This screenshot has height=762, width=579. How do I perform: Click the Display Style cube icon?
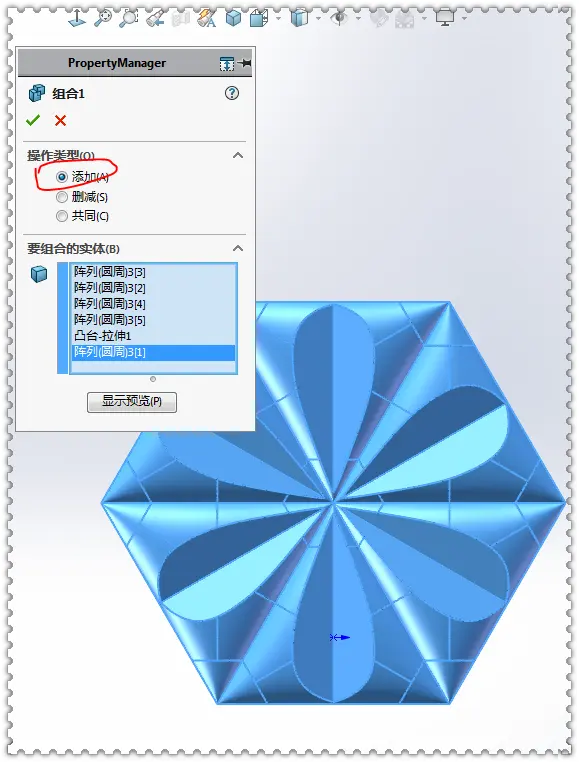pos(299,18)
